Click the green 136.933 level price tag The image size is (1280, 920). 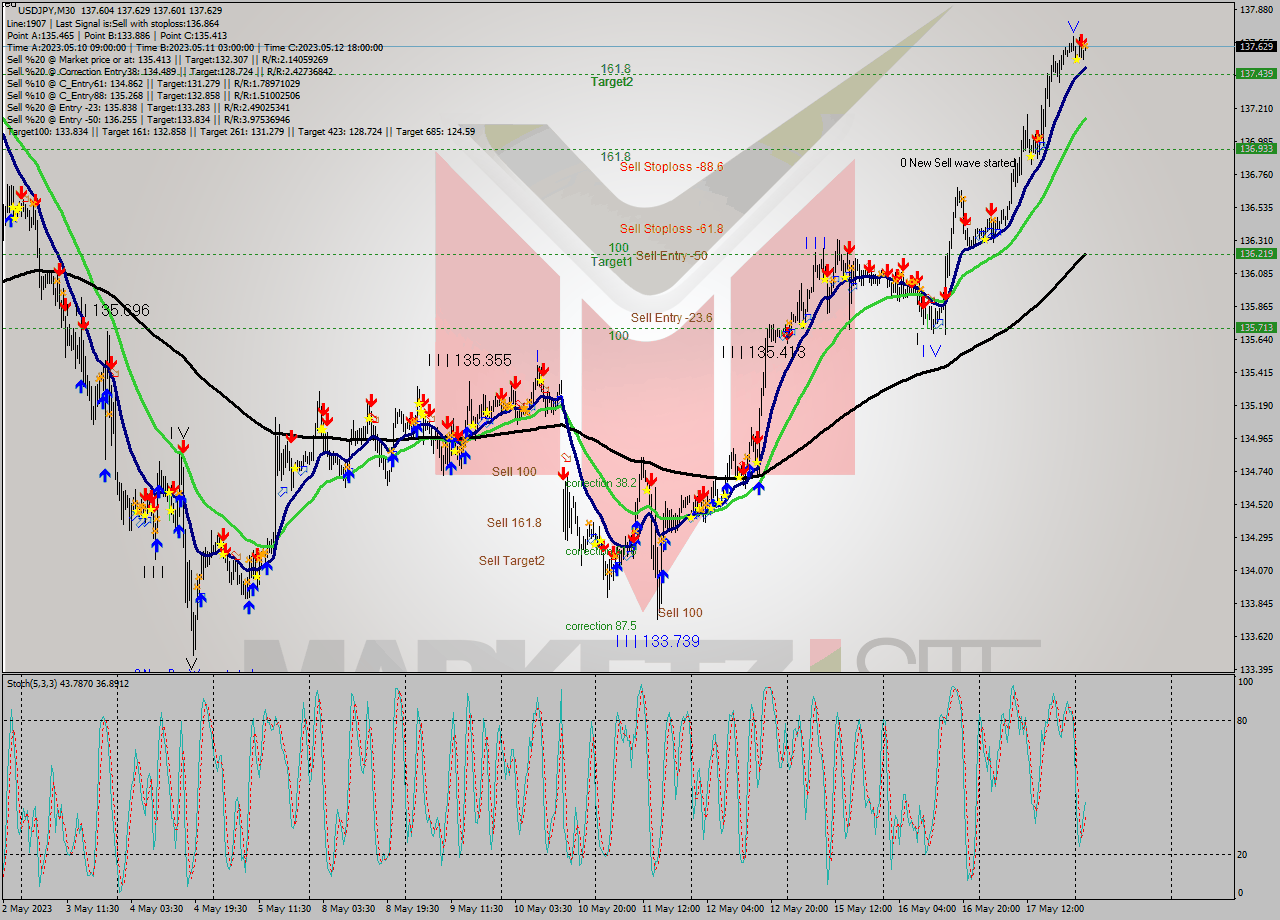coord(1256,148)
